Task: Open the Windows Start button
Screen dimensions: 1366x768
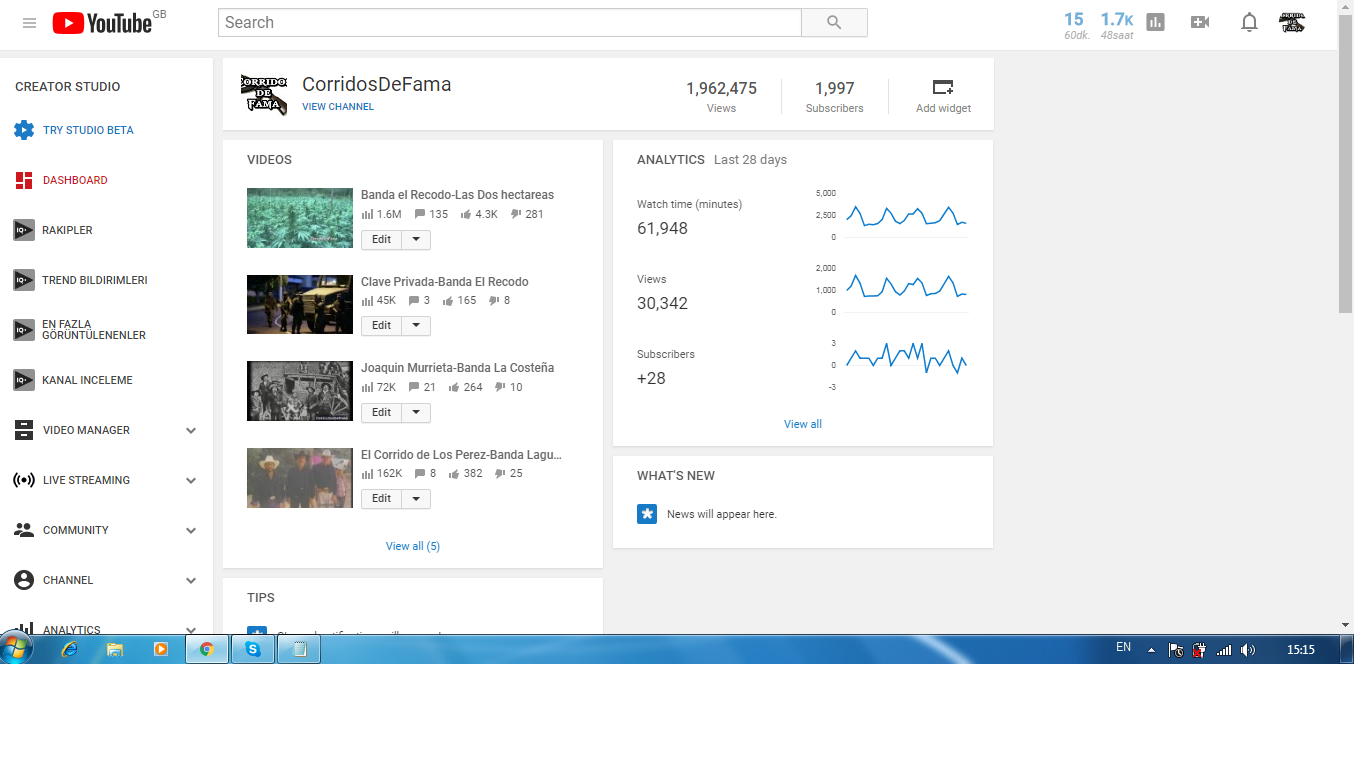Action: 17,648
